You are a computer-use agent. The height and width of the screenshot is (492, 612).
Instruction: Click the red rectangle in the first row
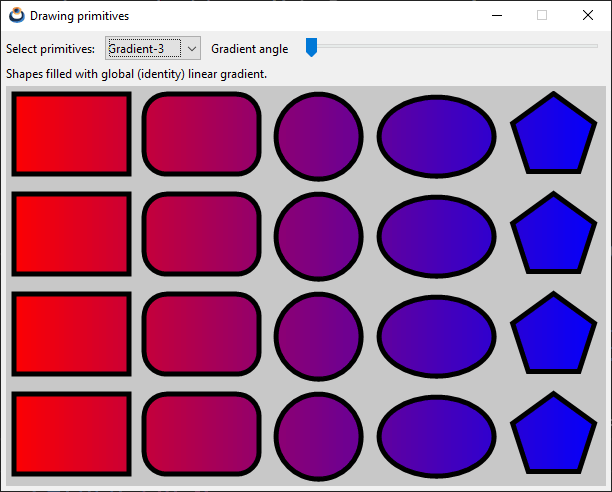click(71, 134)
